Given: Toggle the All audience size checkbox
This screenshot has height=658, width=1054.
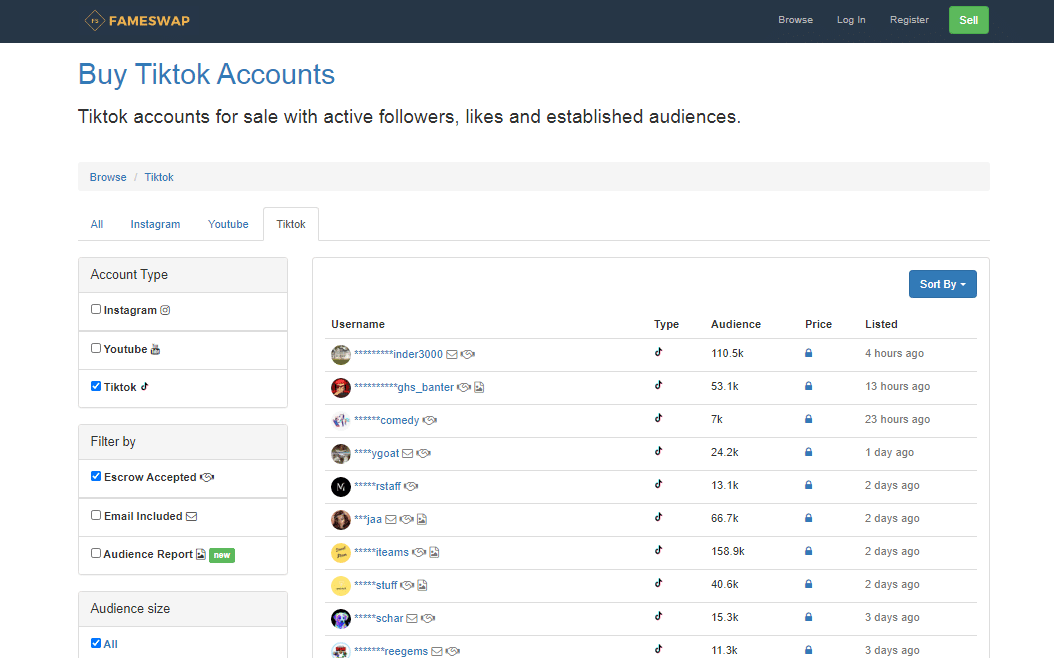Looking at the screenshot, I should point(96,643).
